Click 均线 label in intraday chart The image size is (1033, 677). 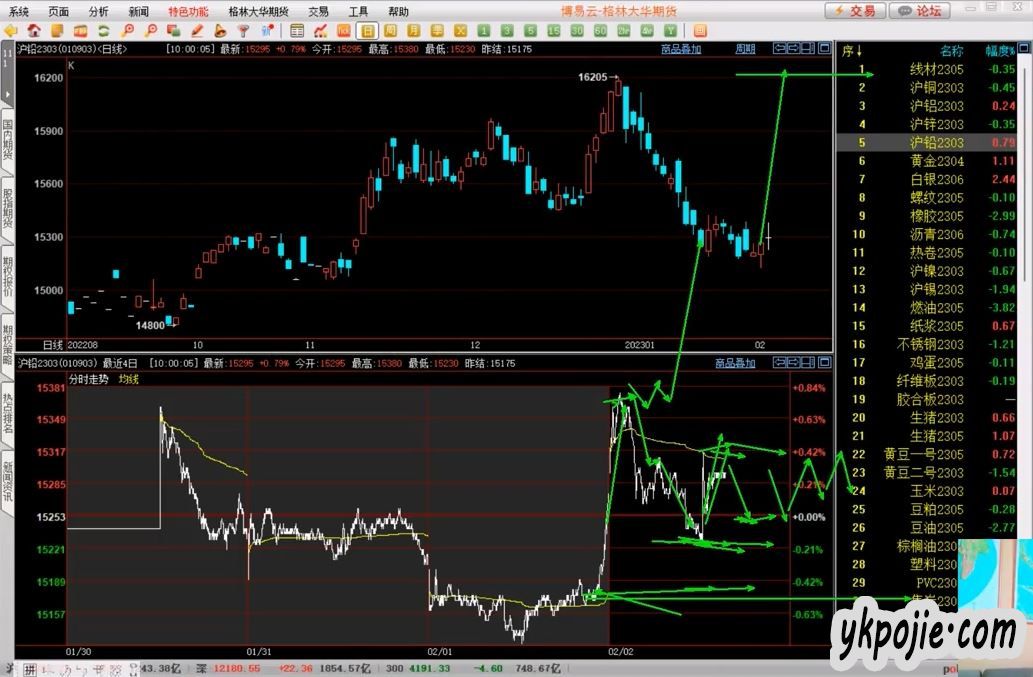(129, 379)
